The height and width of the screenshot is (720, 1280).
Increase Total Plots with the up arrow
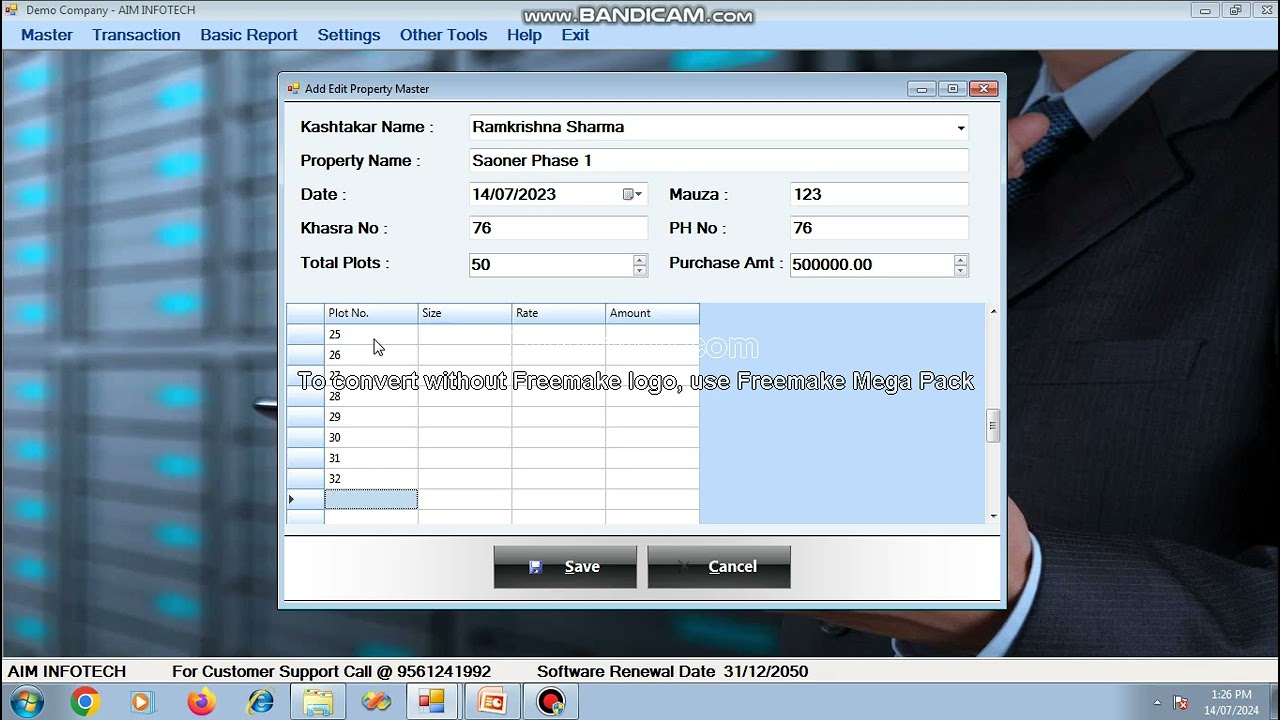[640, 259]
